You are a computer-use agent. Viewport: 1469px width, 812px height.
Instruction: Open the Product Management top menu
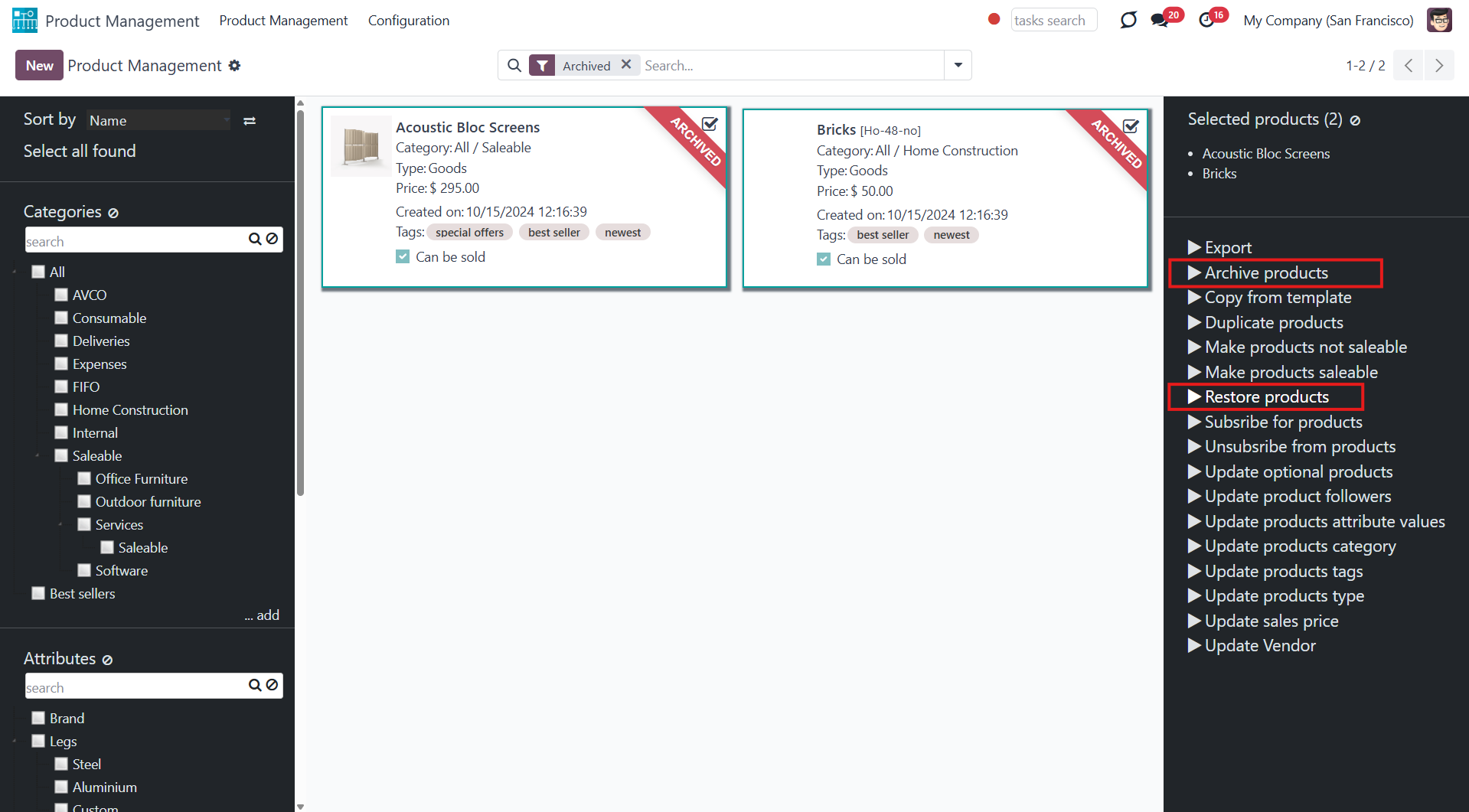tap(283, 21)
